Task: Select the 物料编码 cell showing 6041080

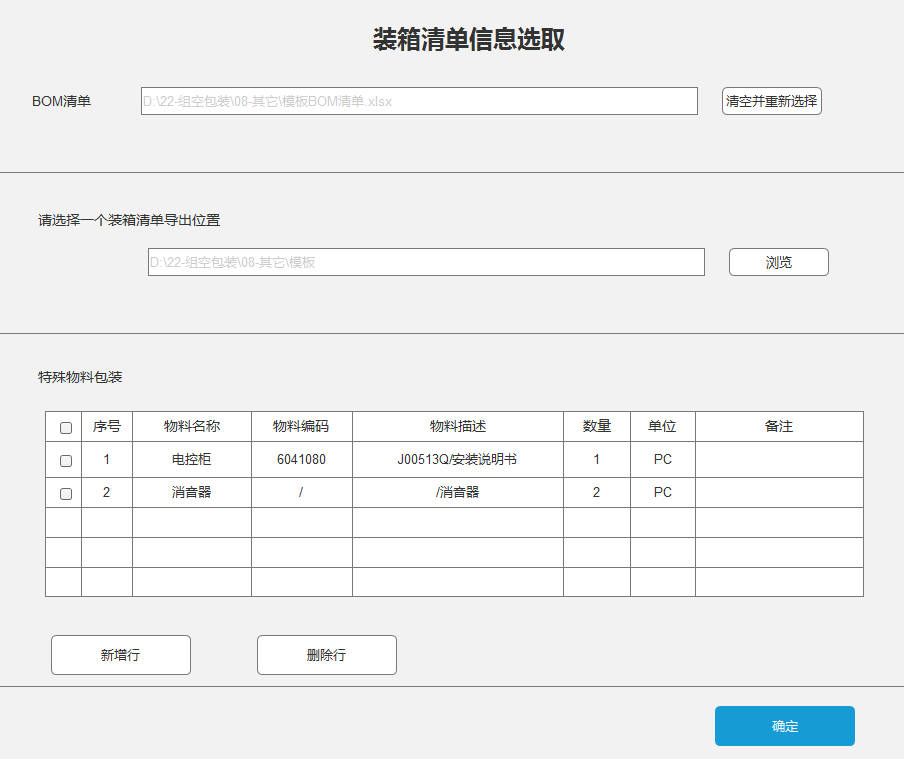Action: [x=300, y=459]
